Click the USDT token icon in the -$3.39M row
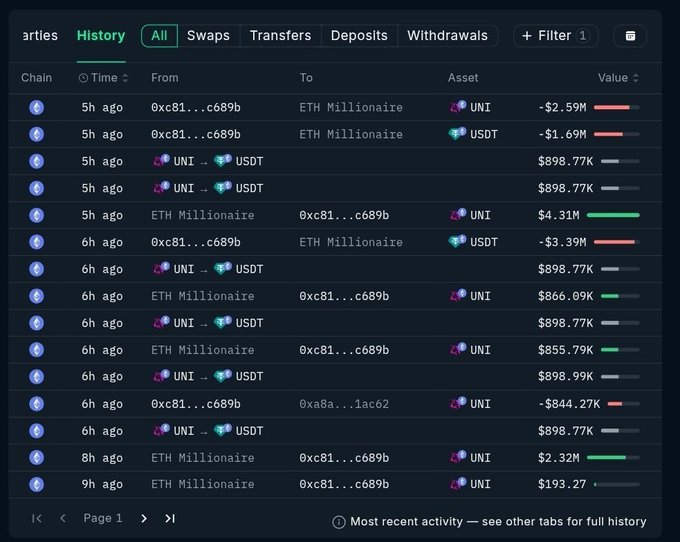 [x=458, y=241]
